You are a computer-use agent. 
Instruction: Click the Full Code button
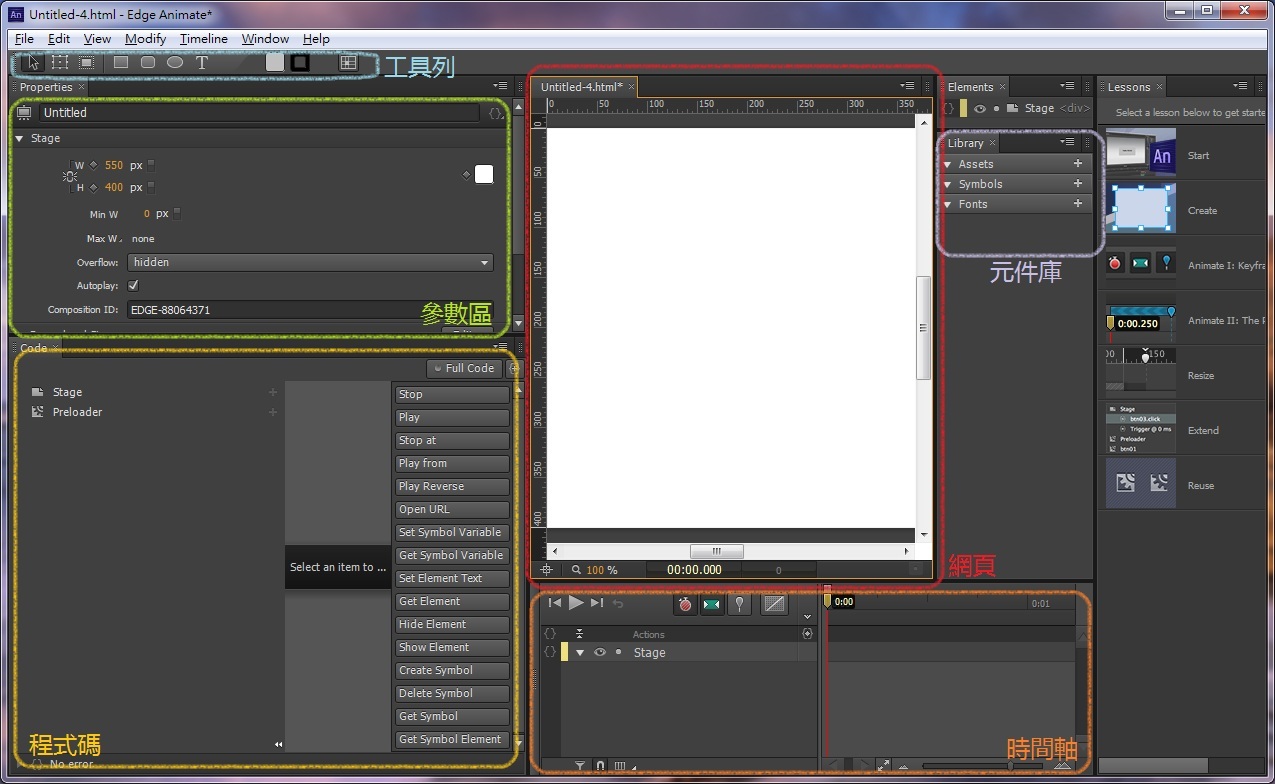click(464, 368)
